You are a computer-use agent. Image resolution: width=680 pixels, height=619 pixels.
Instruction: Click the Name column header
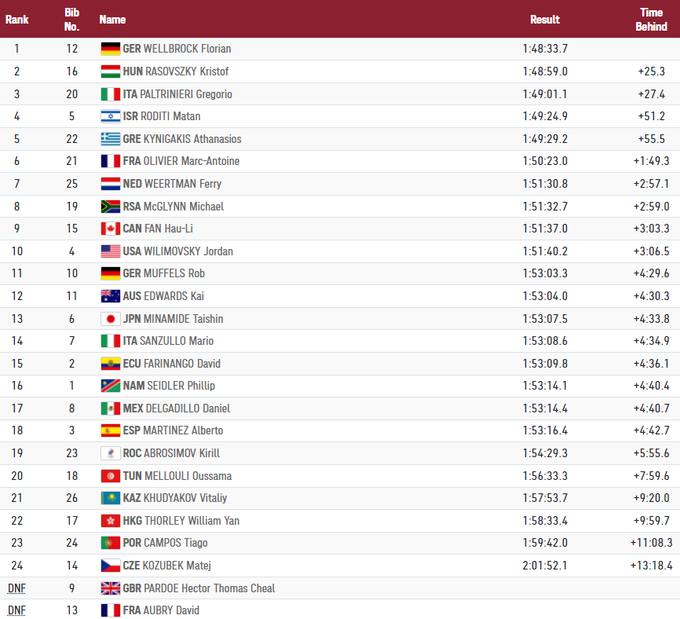pos(112,19)
